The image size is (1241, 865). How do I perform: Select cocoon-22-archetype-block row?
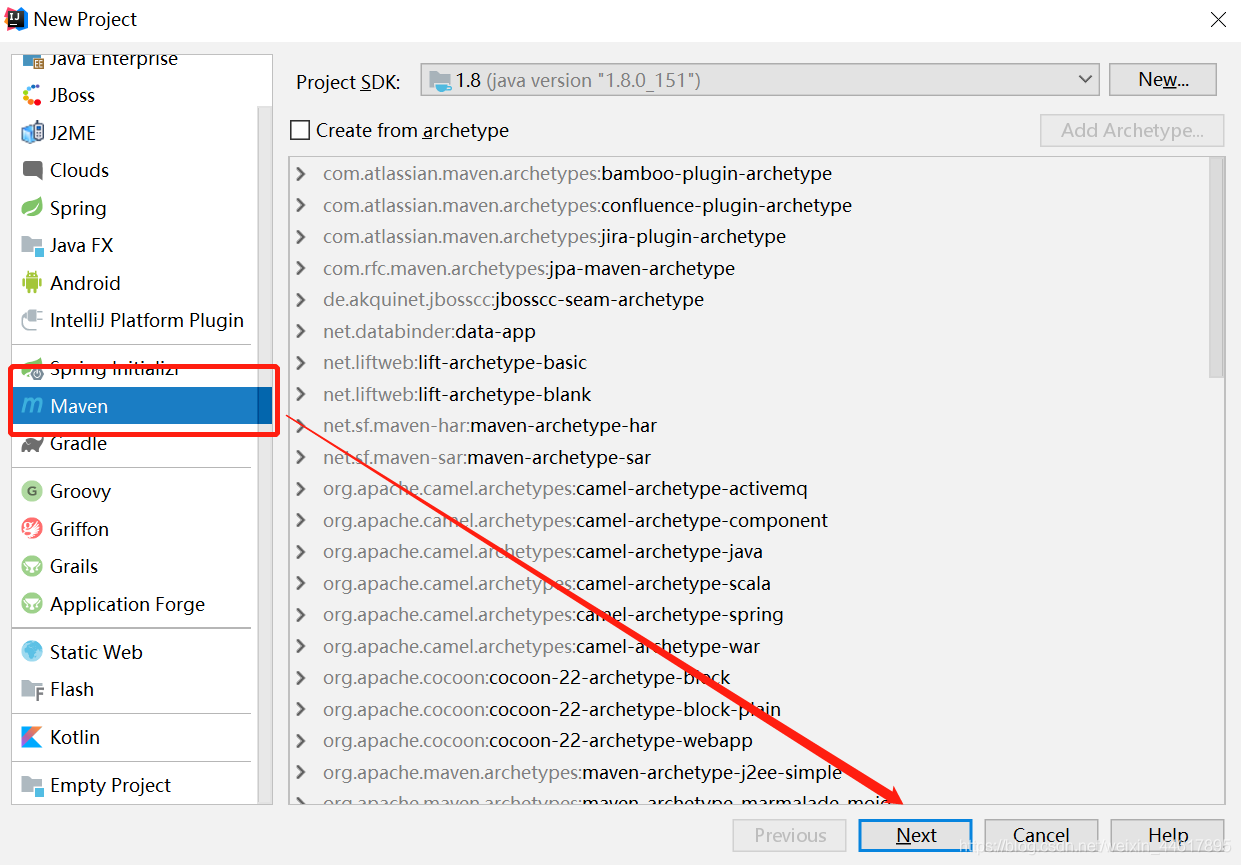pyautogui.click(x=748, y=678)
